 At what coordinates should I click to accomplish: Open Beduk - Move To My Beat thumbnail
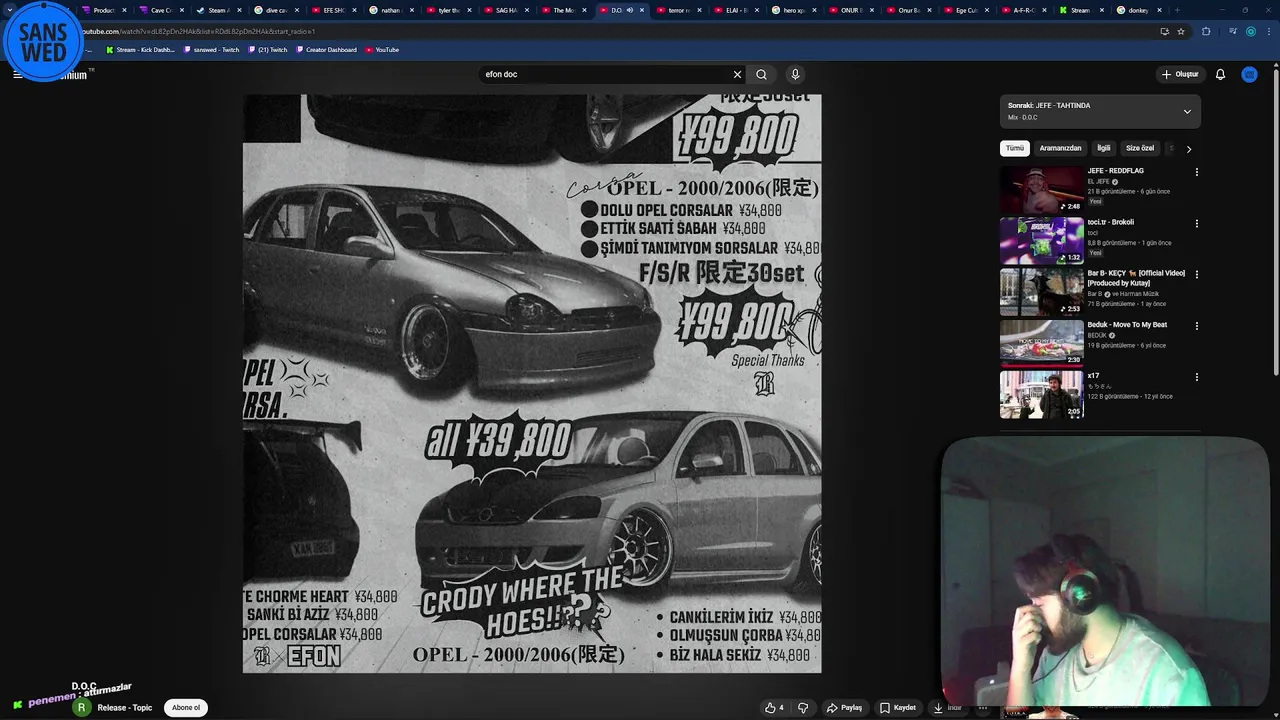point(1042,343)
